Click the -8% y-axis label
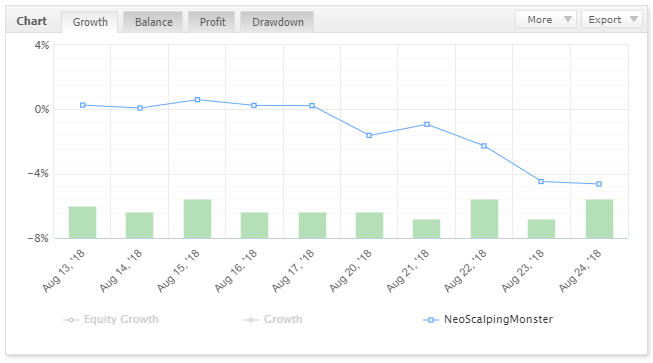 [x=38, y=239]
